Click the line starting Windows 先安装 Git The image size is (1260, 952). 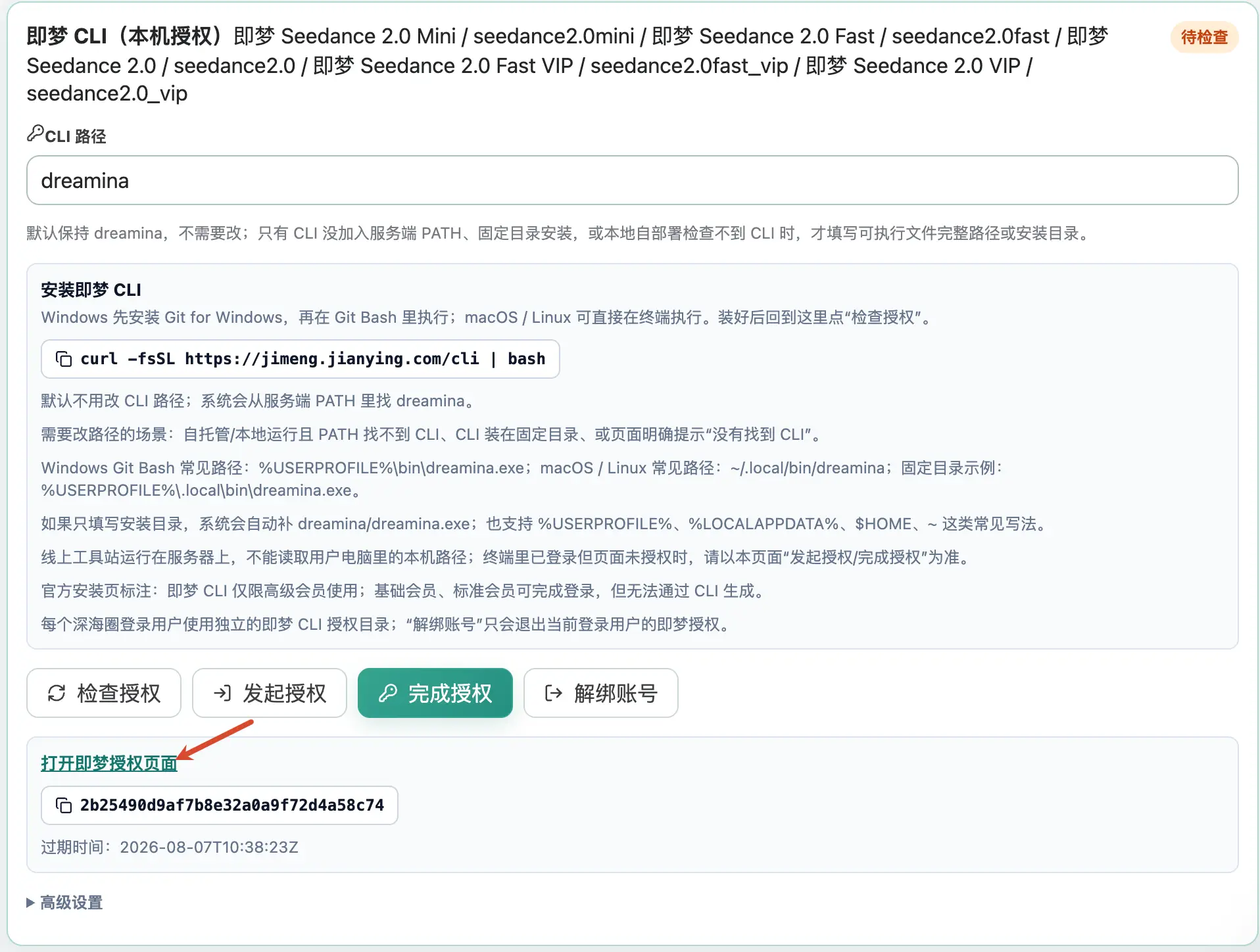487,318
